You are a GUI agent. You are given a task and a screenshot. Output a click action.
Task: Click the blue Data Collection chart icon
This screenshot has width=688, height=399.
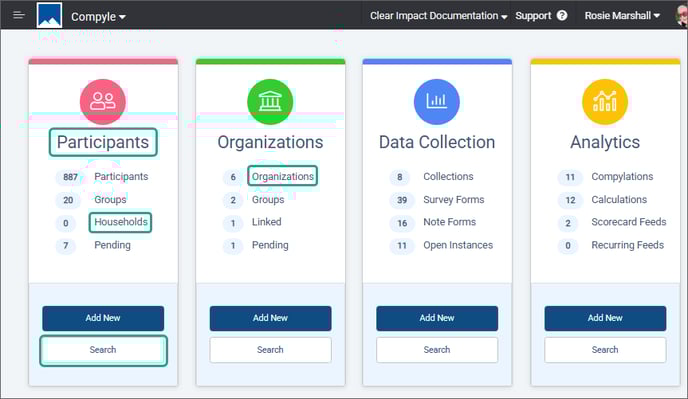[x=437, y=101]
